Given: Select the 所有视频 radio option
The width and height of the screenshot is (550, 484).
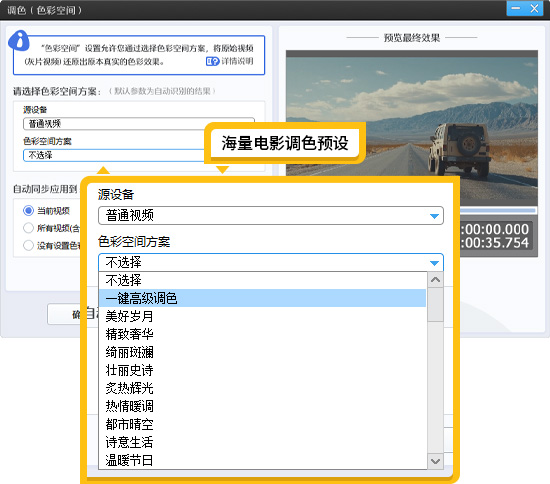Looking at the screenshot, I should 28,228.
